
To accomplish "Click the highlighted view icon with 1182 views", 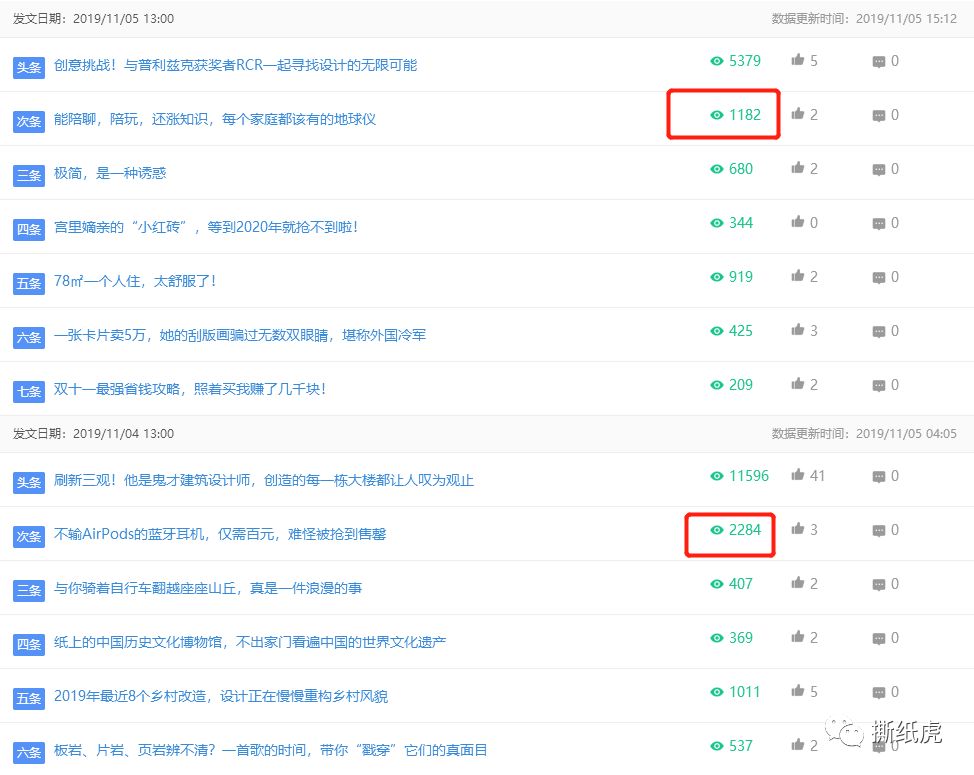I will (x=717, y=114).
